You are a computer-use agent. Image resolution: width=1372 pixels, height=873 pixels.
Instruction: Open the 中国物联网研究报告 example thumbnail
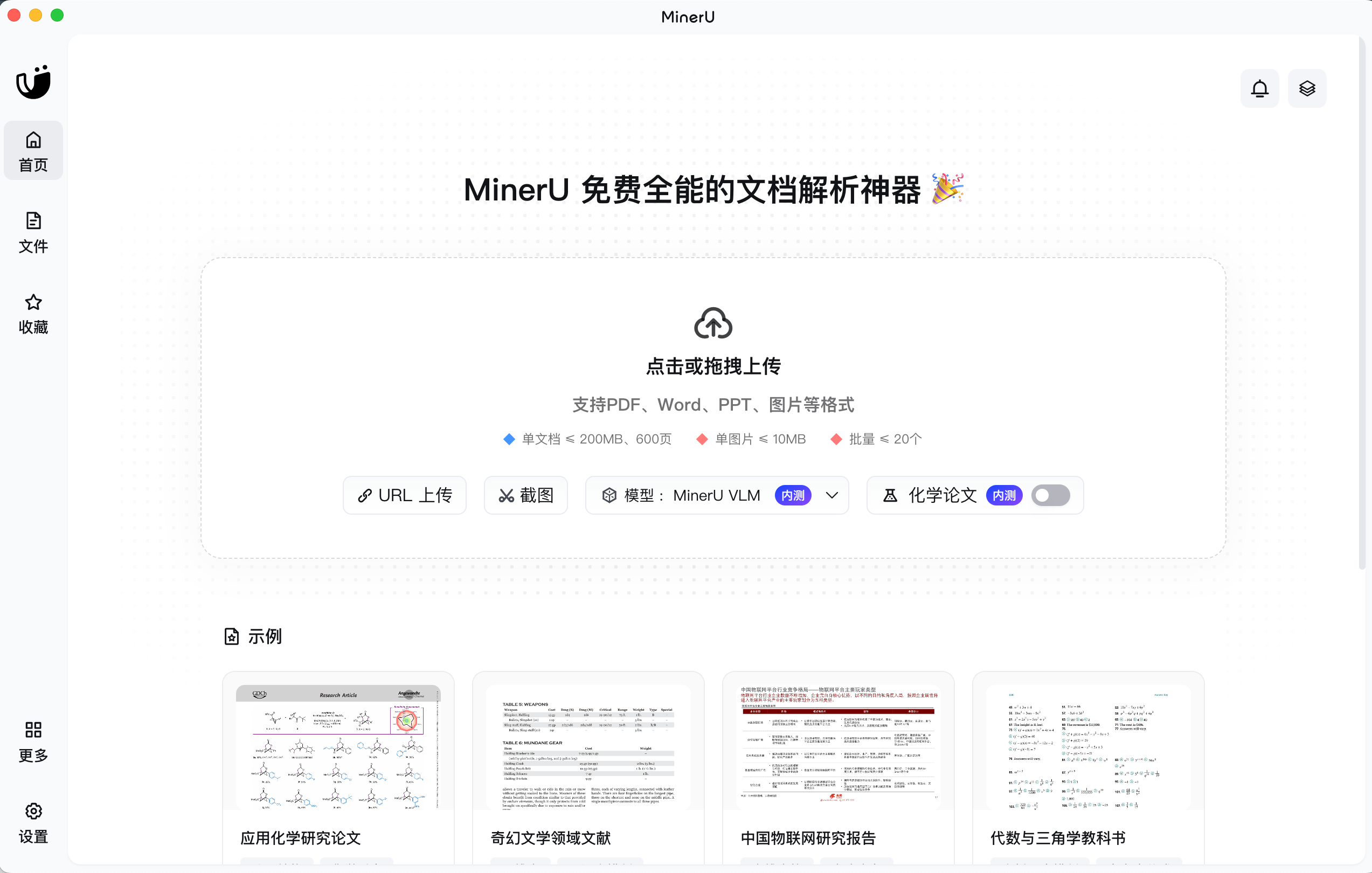838,746
